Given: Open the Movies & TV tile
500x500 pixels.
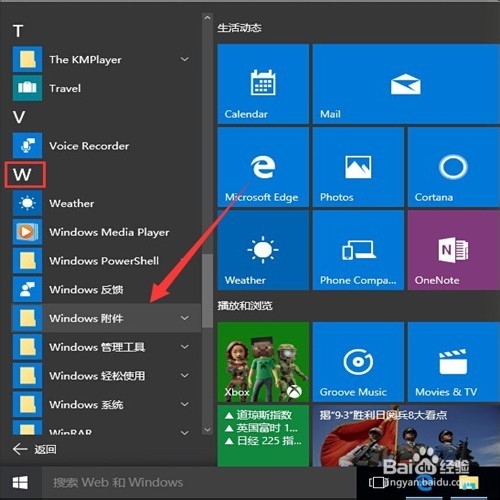Looking at the screenshot, I should point(454,362).
